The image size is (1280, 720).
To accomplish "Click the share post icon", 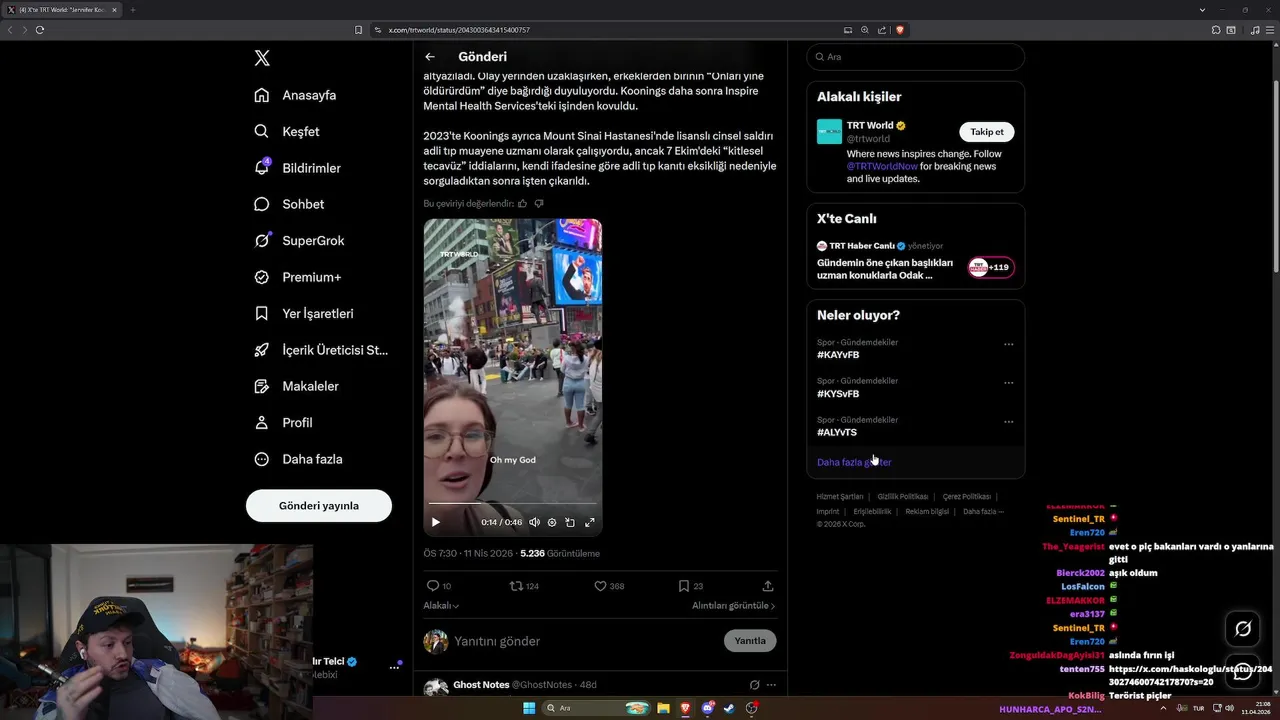I will [x=768, y=586].
